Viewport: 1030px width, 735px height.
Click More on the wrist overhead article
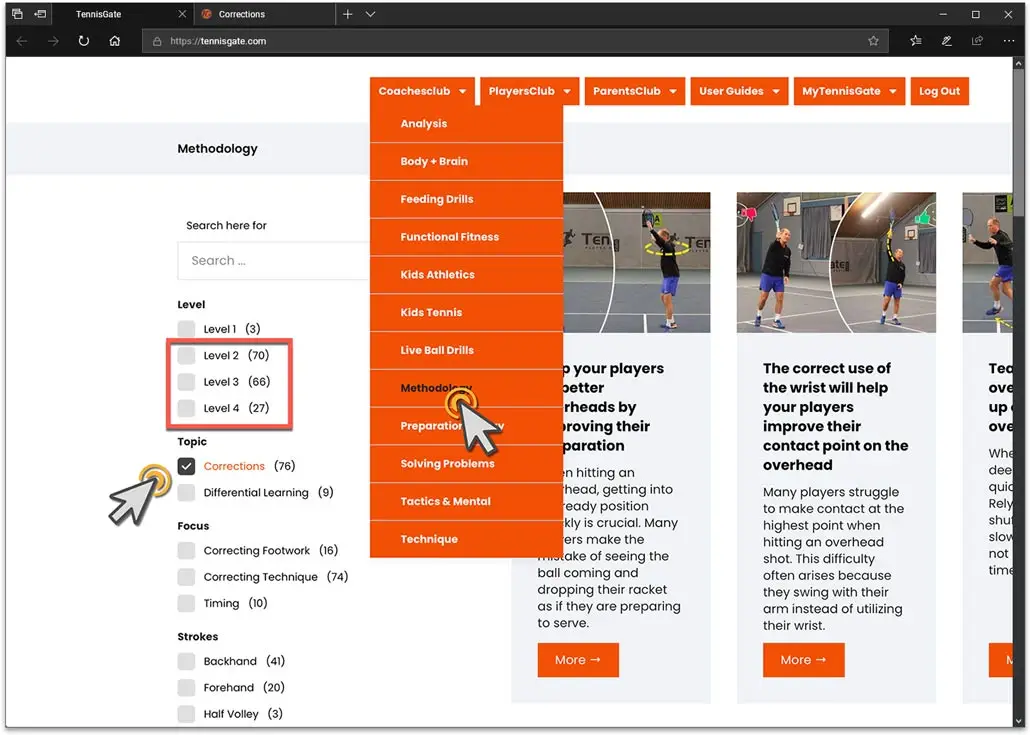coord(803,660)
